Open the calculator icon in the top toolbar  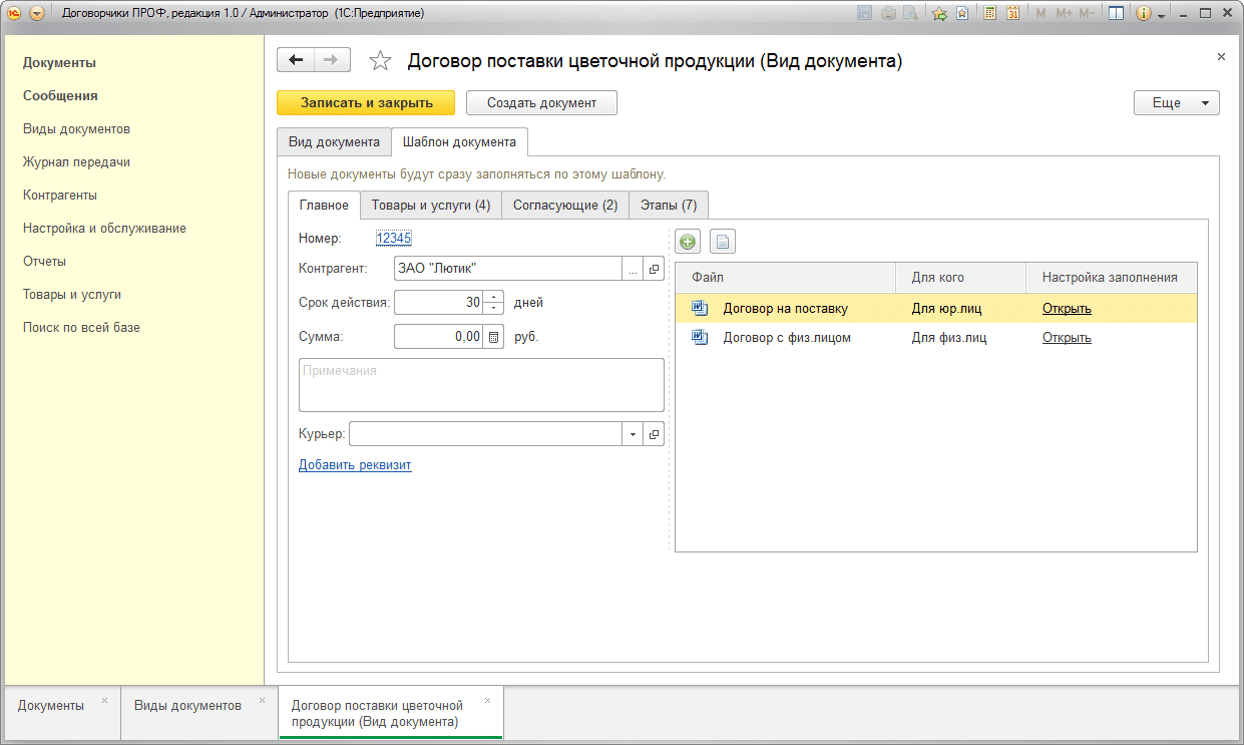[x=990, y=14]
